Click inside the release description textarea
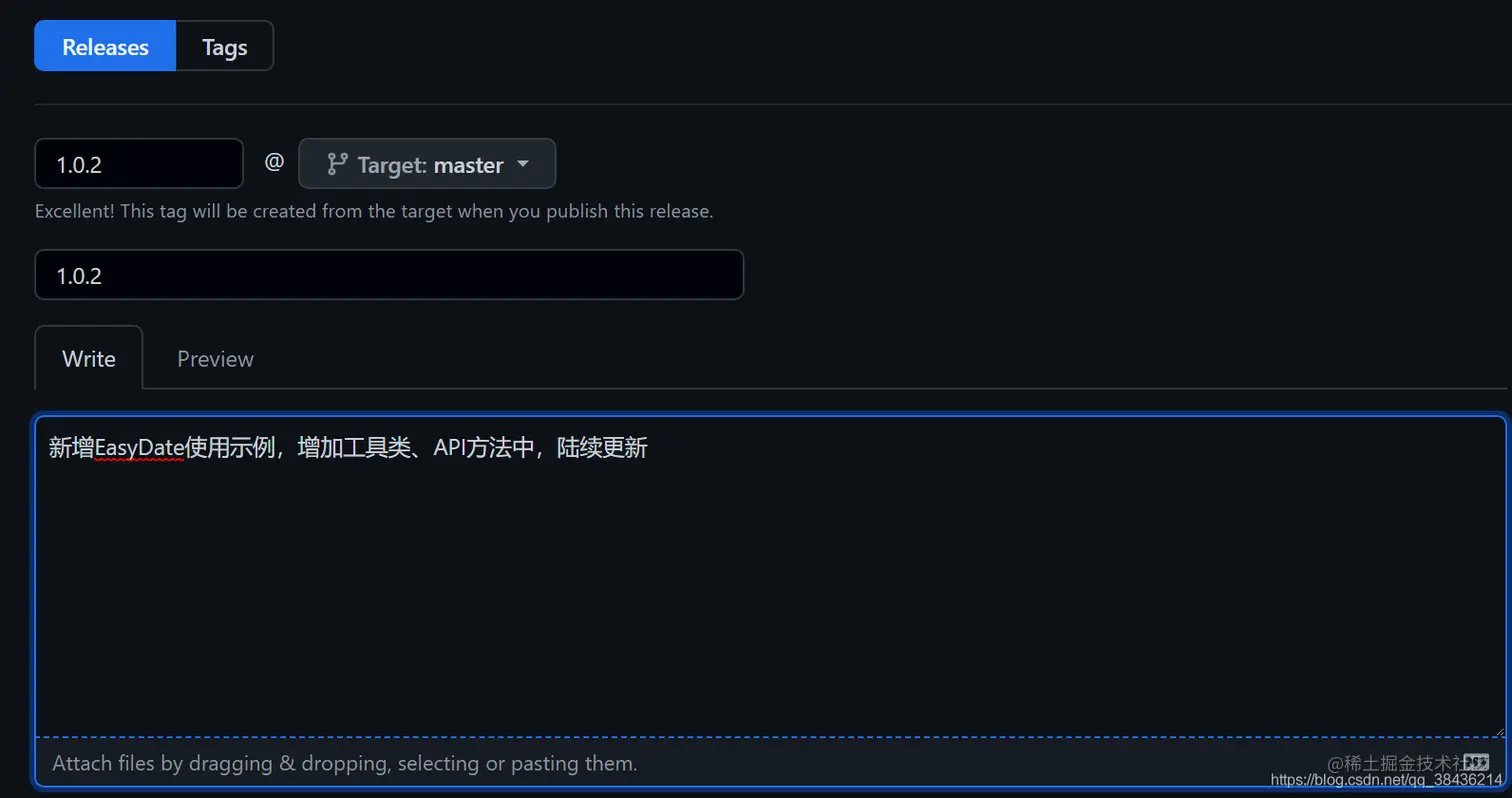This screenshot has height=798, width=1512. point(770,576)
